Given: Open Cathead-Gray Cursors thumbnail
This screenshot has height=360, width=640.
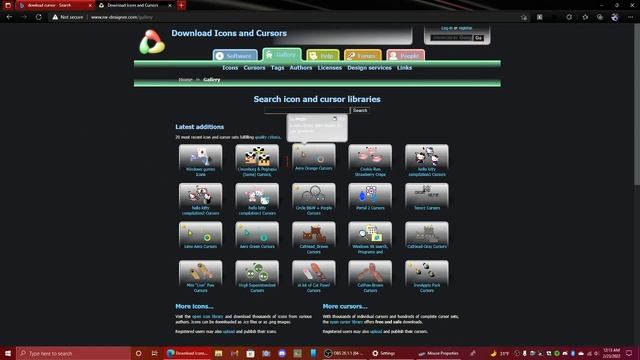Looking at the screenshot, I should pos(427,236).
